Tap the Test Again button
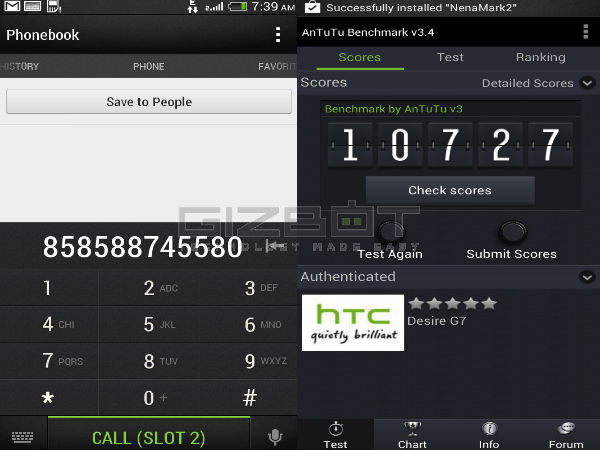The height and width of the screenshot is (450, 600). [390, 241]
